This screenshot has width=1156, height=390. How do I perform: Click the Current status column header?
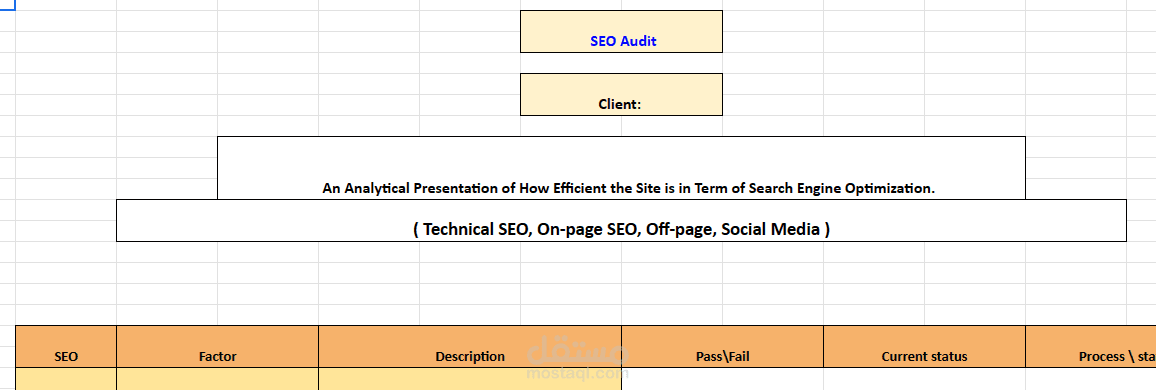[925, 347]
